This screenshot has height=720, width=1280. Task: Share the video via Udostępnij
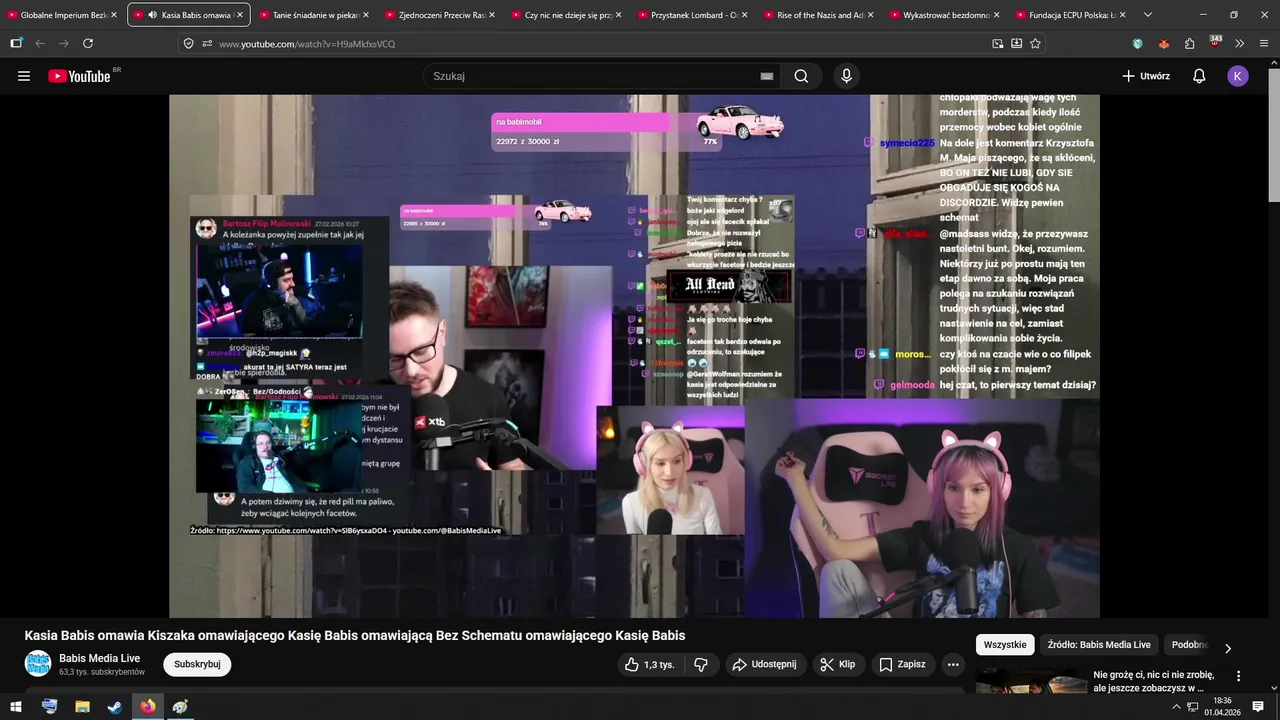[x=764, y=664]
